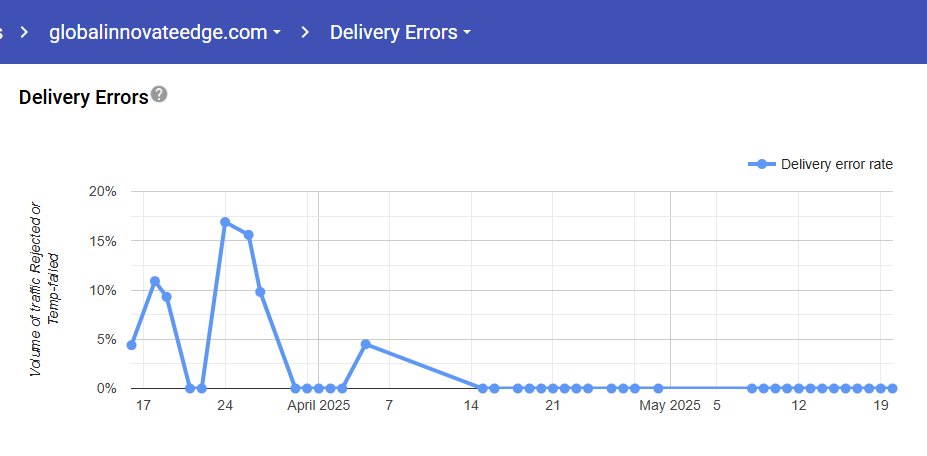Click the chevron separator before globalinnovateedge.com

tap(25, 32)
